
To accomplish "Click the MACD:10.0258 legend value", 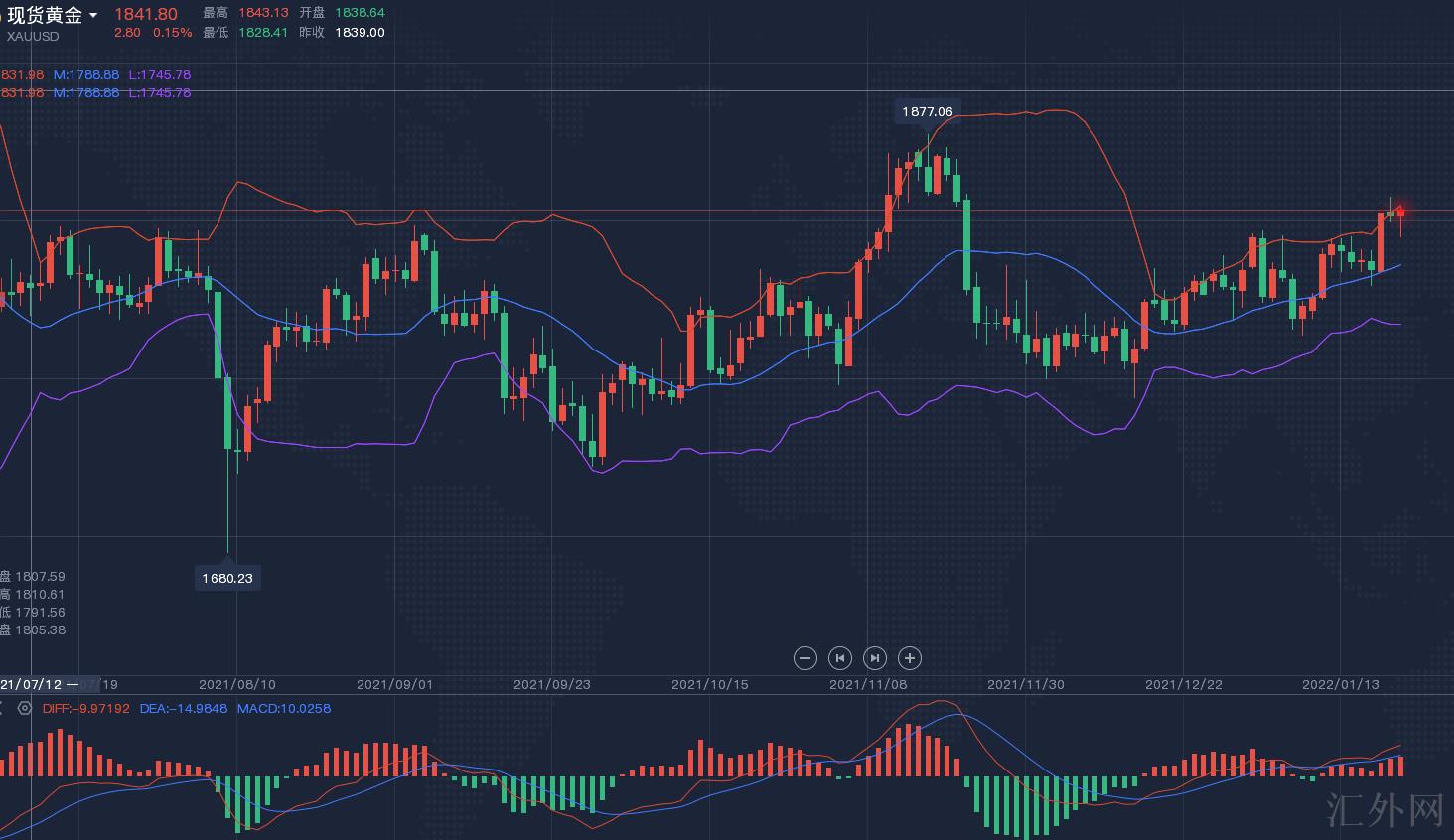I will [x=284, y=709].
